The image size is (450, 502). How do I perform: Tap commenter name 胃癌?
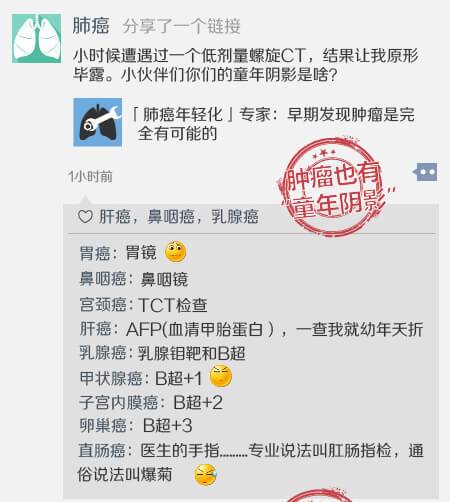95,253
